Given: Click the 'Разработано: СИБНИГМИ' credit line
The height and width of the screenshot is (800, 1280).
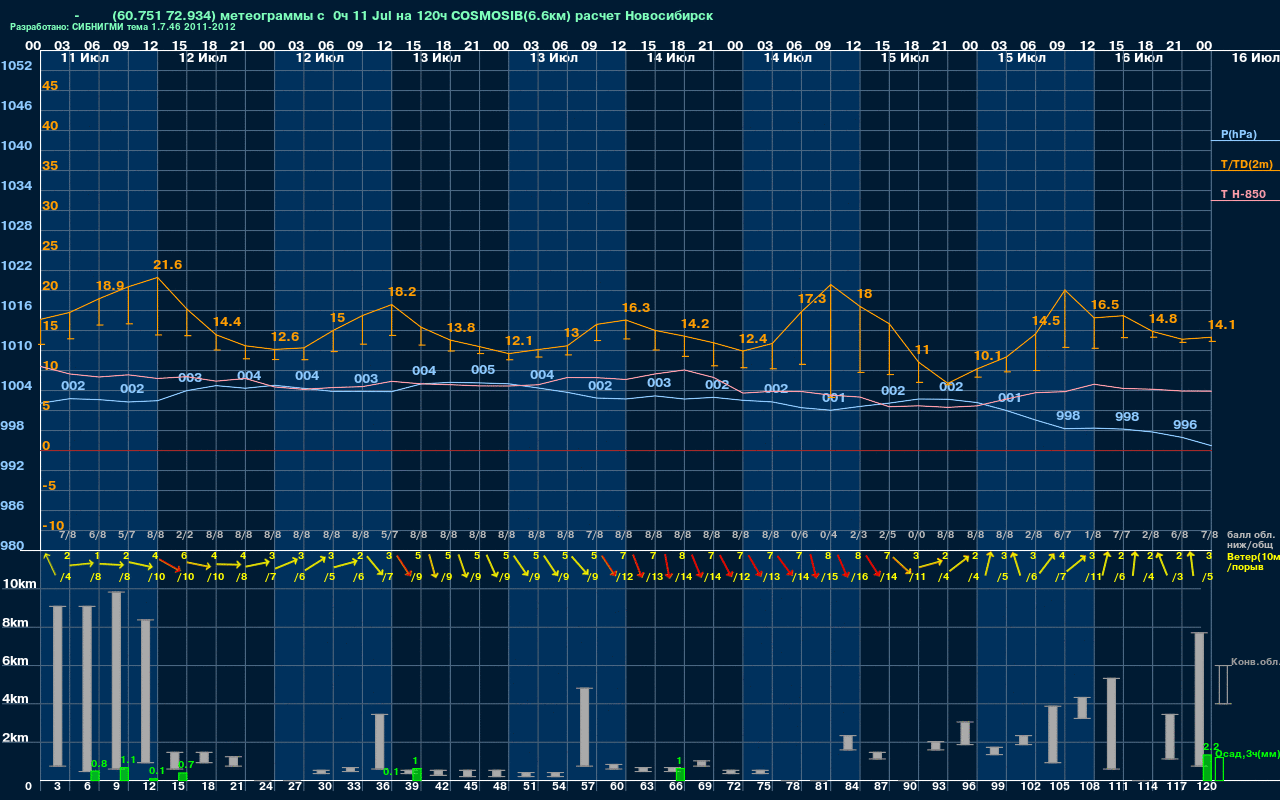Looking at the screenshot, I should click(x=123, y=27).
